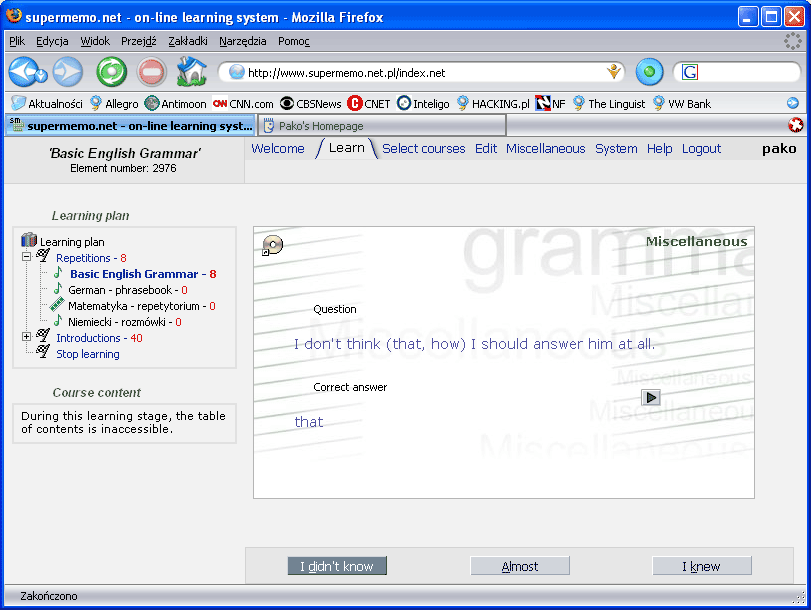This screenshot has height=610, width=811.
Task: Play the audio with the arrow button
Action: tap(651, 397)
